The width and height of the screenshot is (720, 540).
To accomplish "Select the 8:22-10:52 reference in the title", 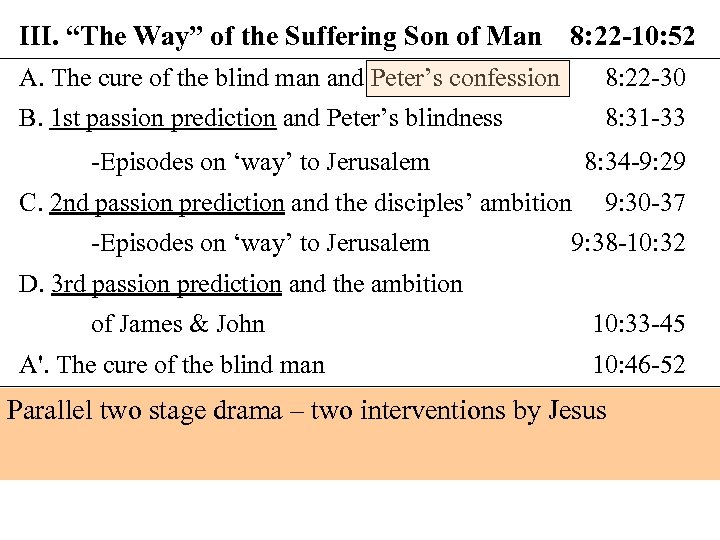I will [x=632, y=38].
